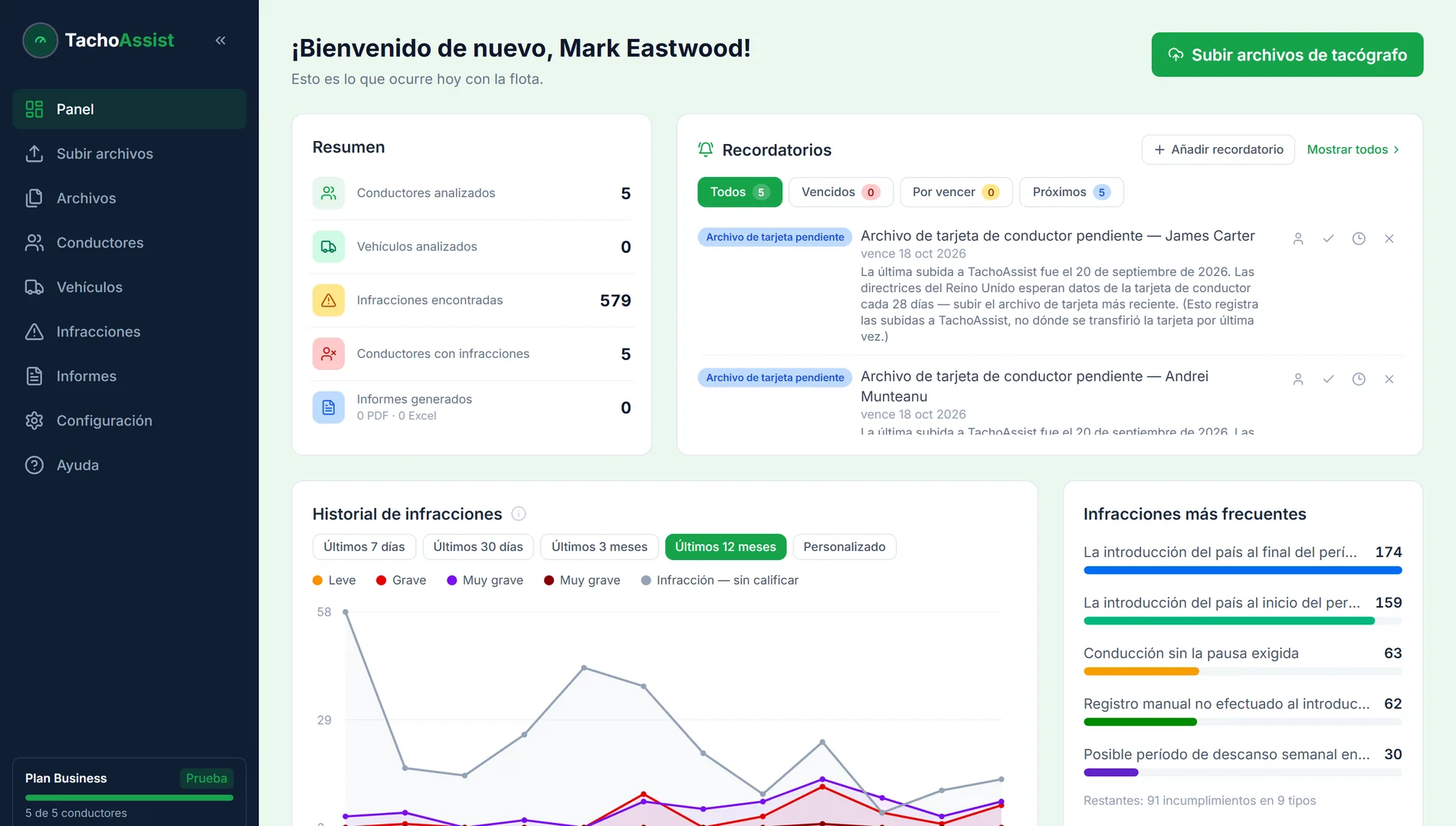
Task: Choose Personalizado date range
Action: (844, 547)
